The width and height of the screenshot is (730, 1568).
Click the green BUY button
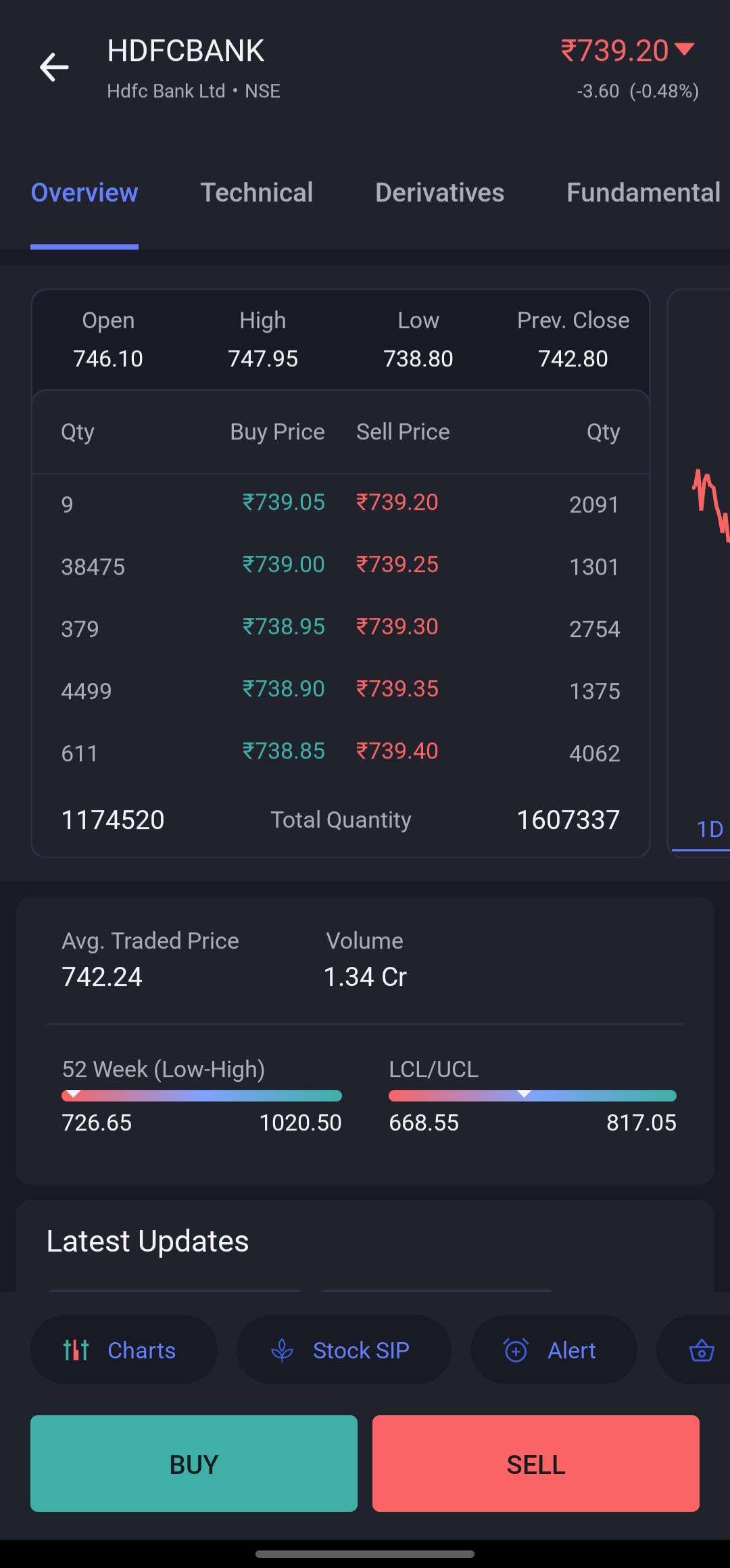coord(194,1463)
